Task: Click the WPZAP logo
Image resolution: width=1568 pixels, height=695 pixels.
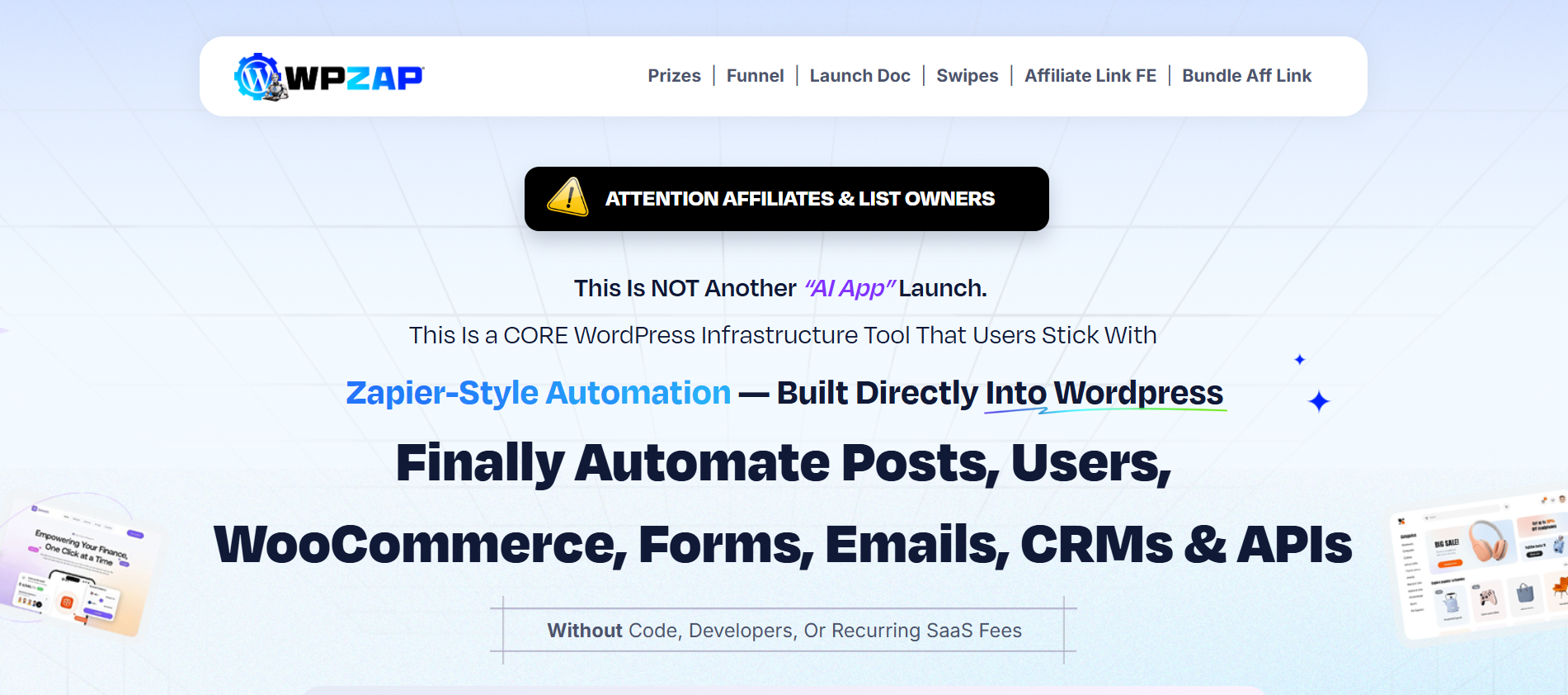Action: [x=328, y=77]
